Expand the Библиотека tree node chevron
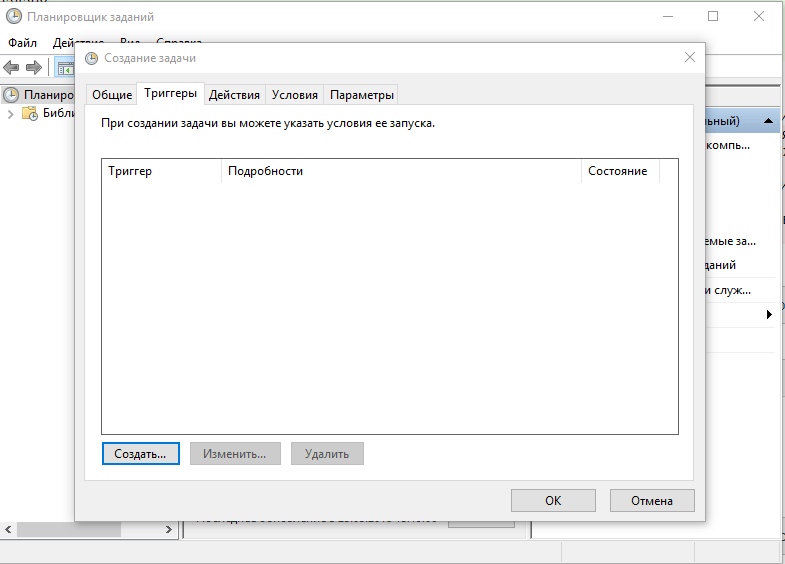 11,114
